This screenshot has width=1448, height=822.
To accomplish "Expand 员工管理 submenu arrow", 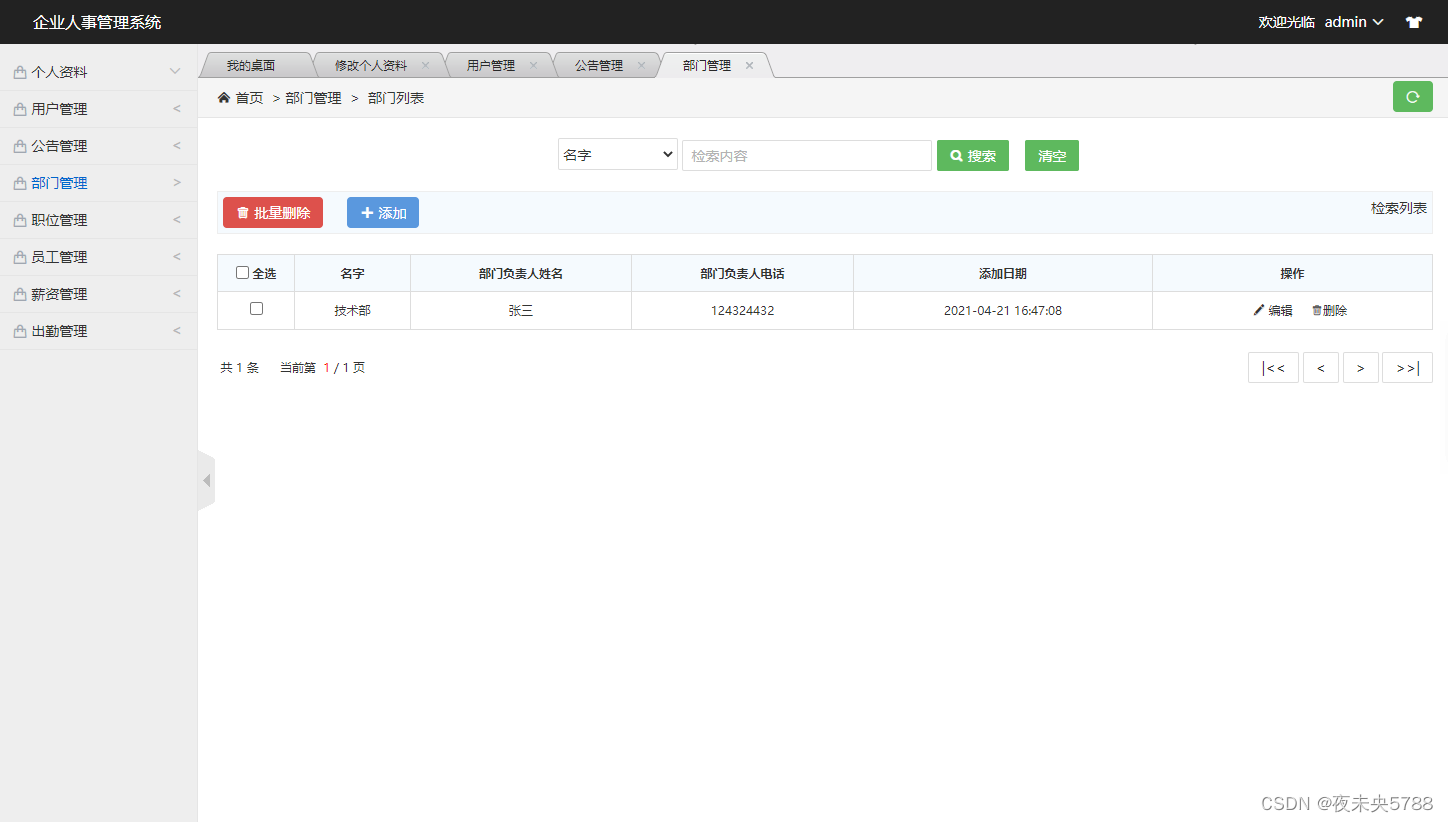I will point(177,257).
